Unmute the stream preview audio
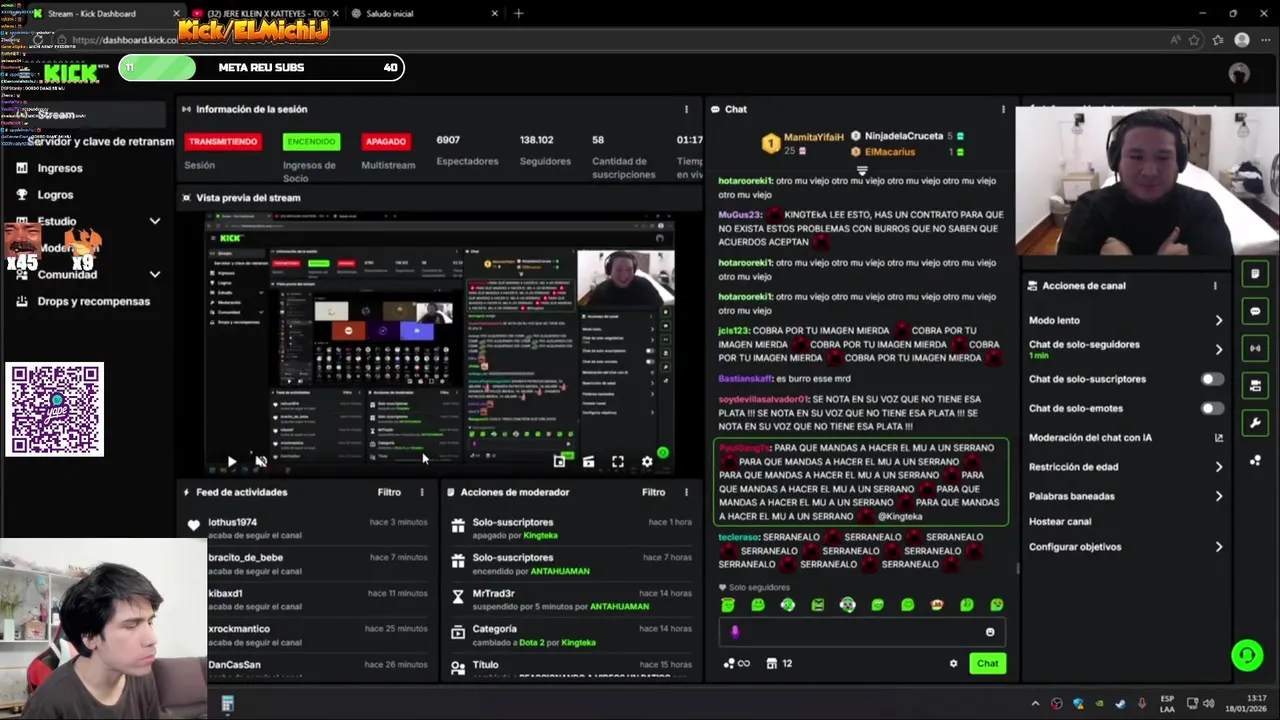This screenshot has width=1280, height=720. pos(261,461)
